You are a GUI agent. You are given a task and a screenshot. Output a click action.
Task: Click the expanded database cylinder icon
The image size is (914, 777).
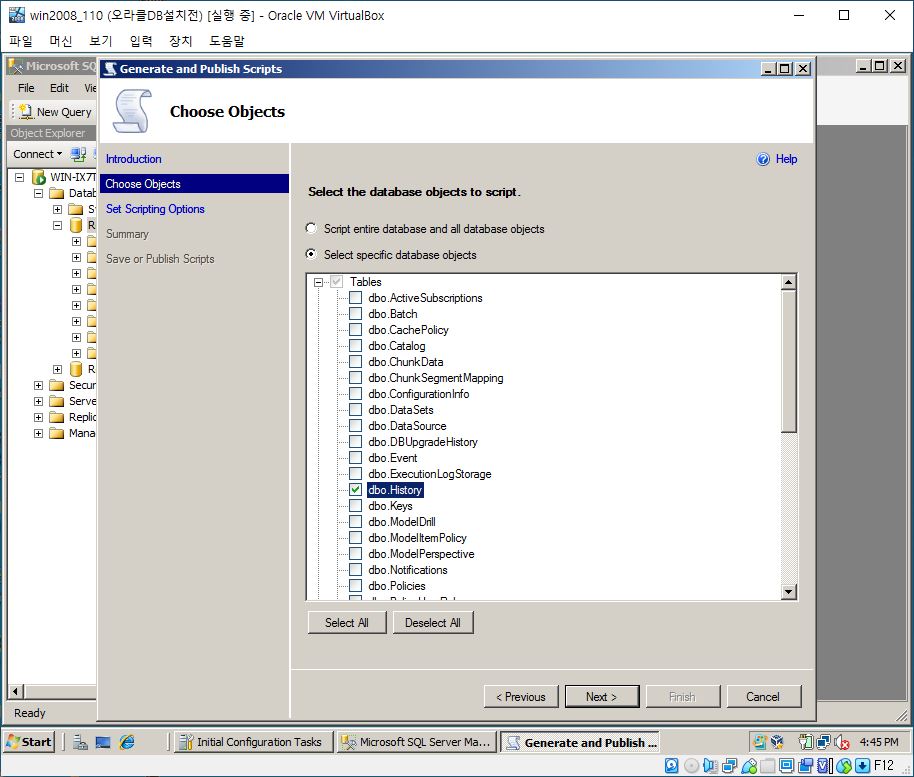(x=76, y=225)
